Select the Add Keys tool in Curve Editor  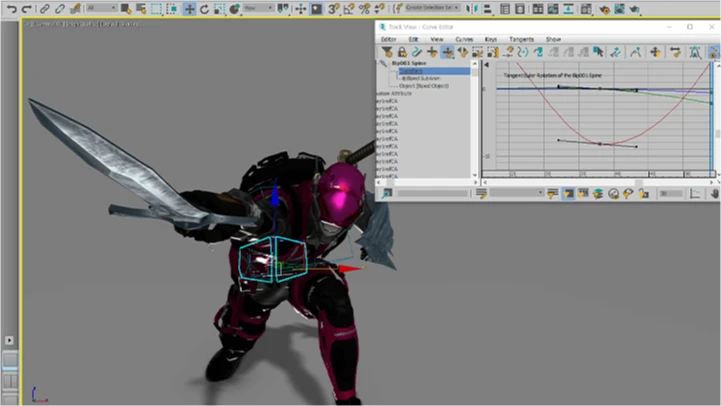pyautogui.click(x=432, y=52)
